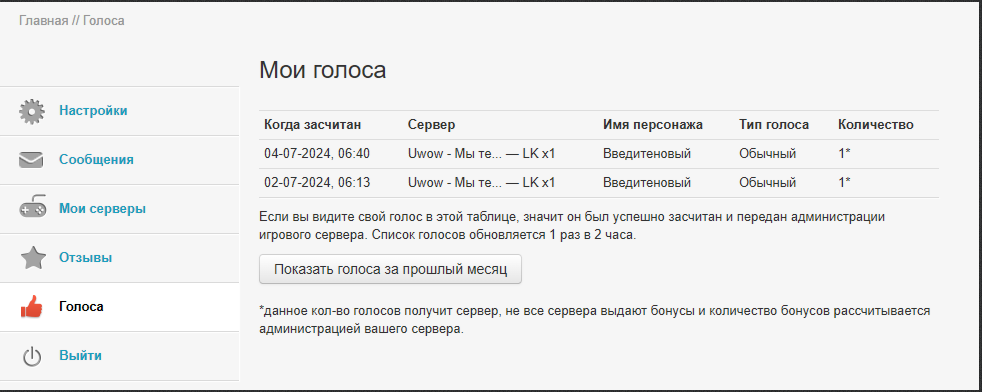
Task: Click the envelope icon beside Сообщения
Action: [x=31, y=160]
